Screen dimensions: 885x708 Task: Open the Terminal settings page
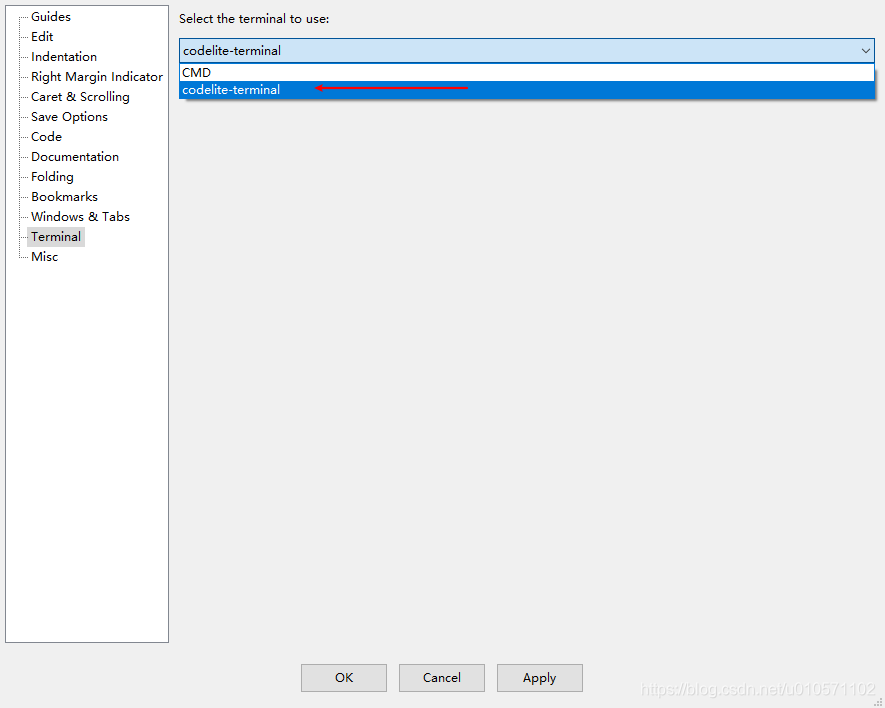tap(55, 236)
